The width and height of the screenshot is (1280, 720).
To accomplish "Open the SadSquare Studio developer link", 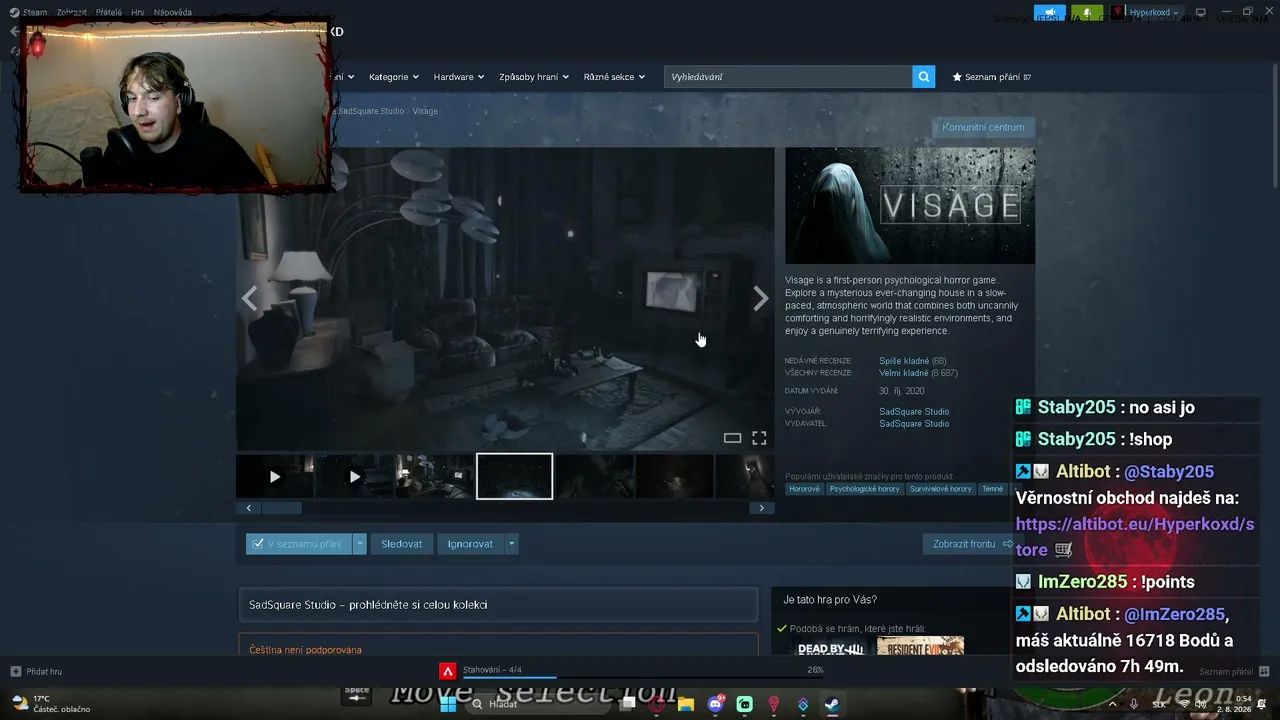I will pos(914,412).
